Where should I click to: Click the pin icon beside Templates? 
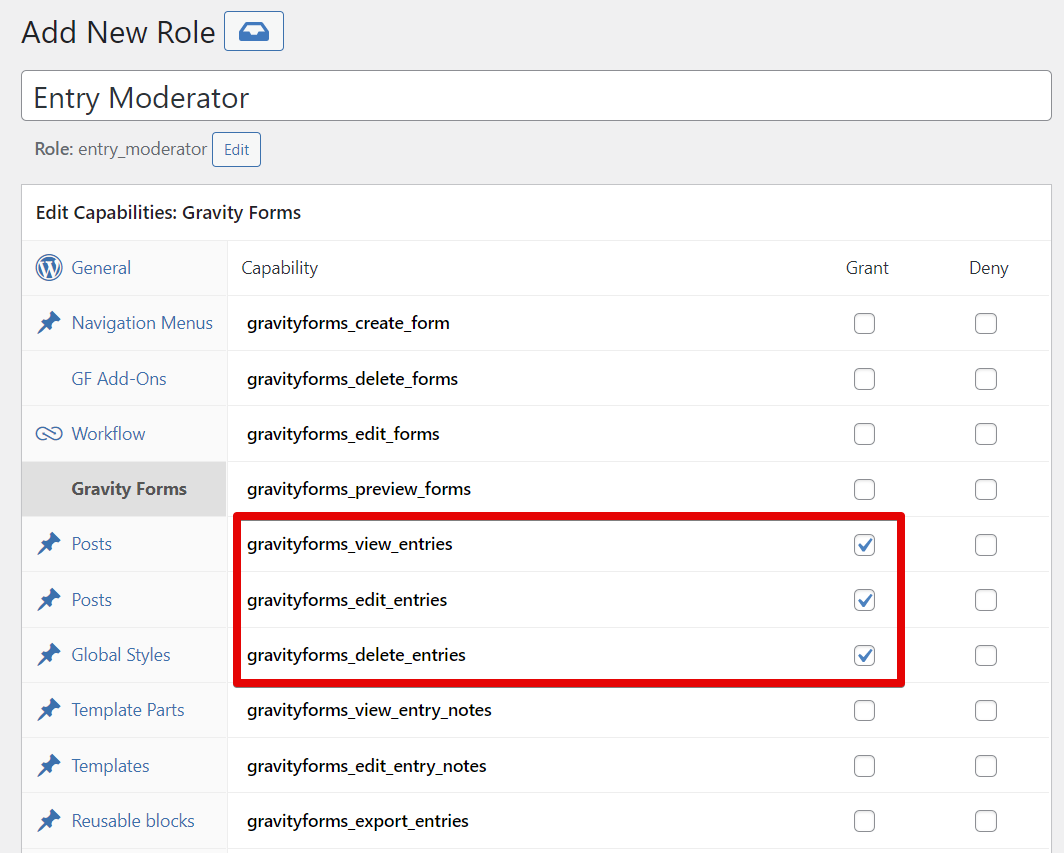[x=49, y=765]
